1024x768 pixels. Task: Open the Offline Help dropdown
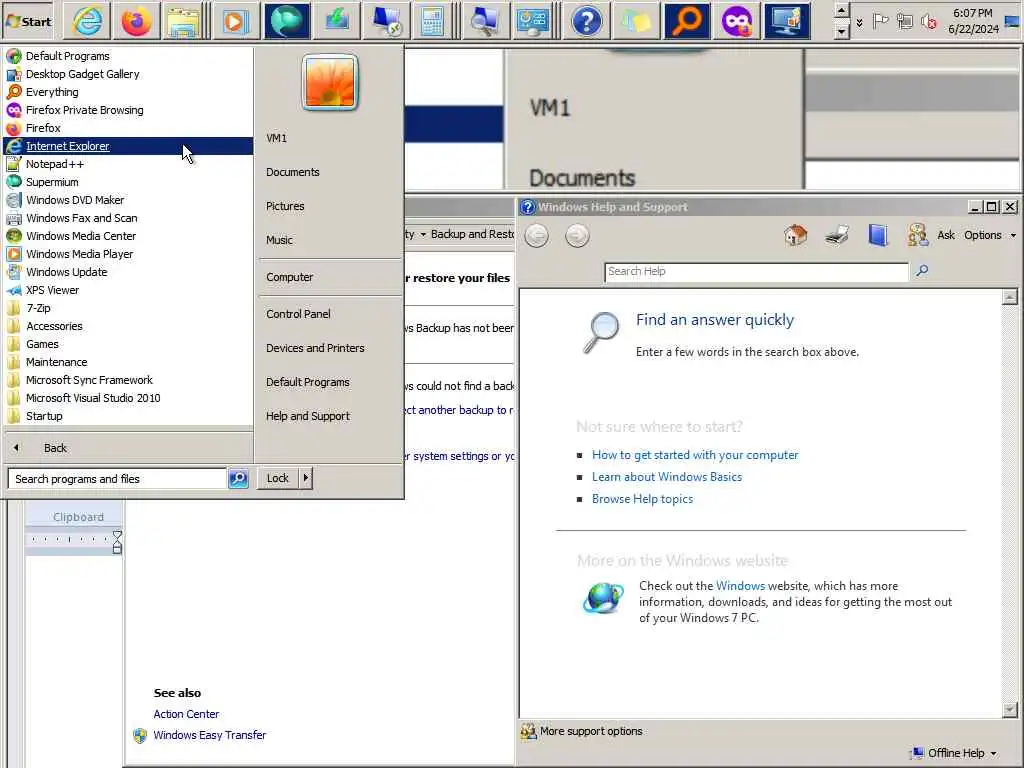coord(955,753)
